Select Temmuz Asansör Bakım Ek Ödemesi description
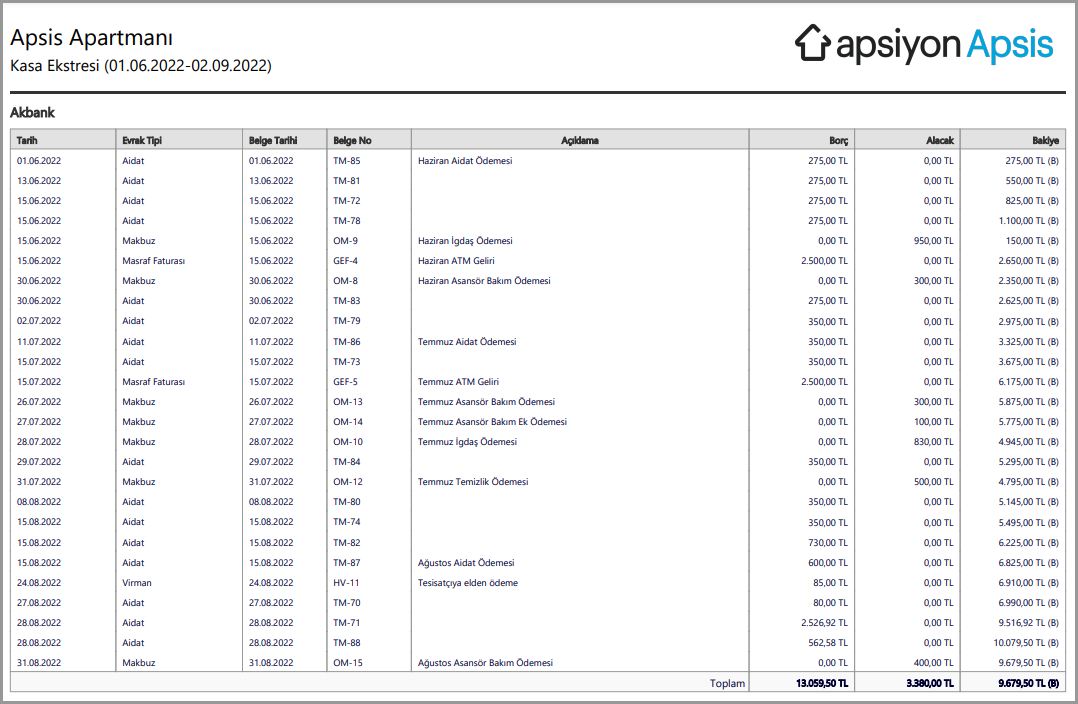Viewport: 1078px width, 704px height. (x=492, y=421)
